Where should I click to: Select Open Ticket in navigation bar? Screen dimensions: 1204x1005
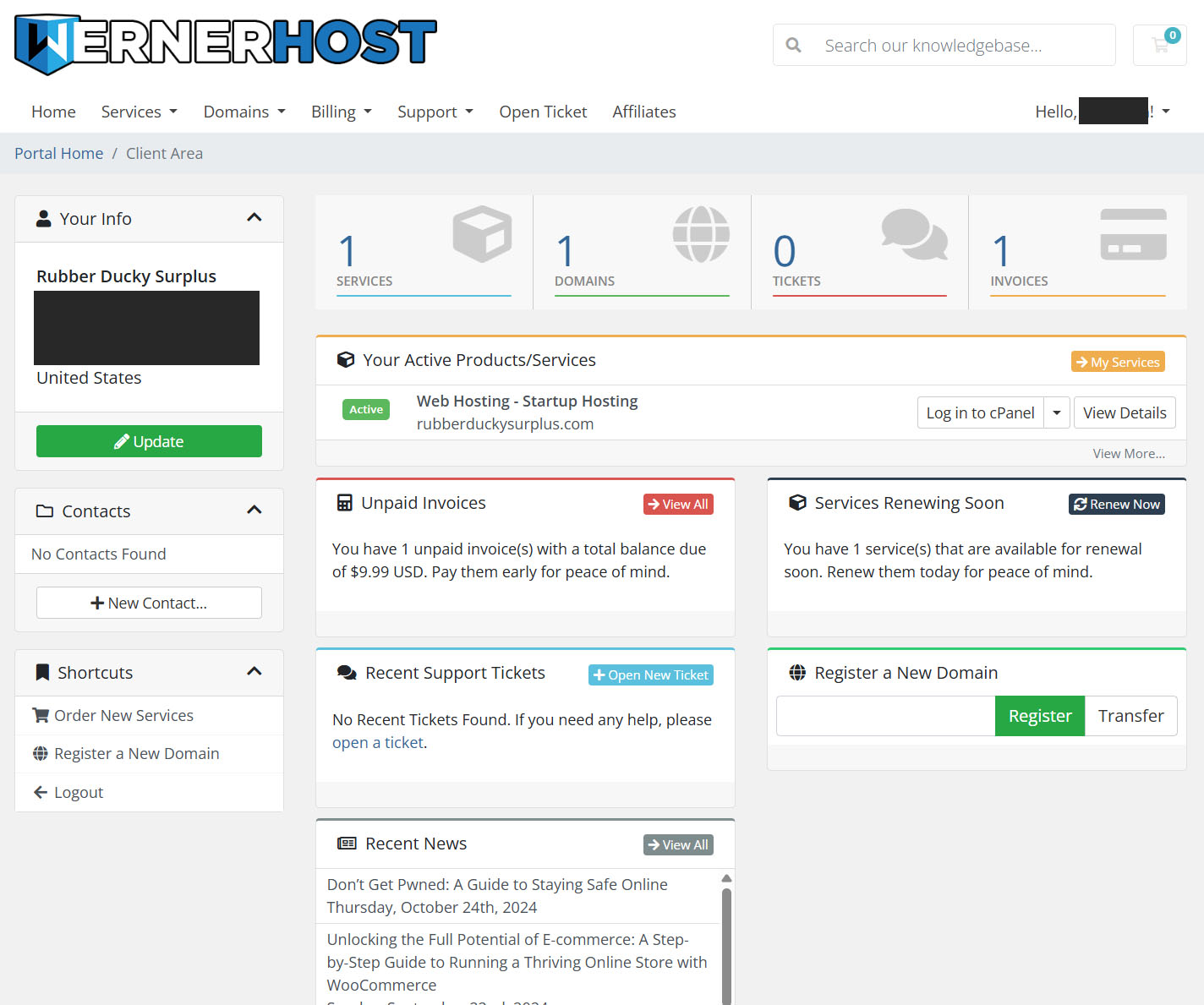coord(543,112)
